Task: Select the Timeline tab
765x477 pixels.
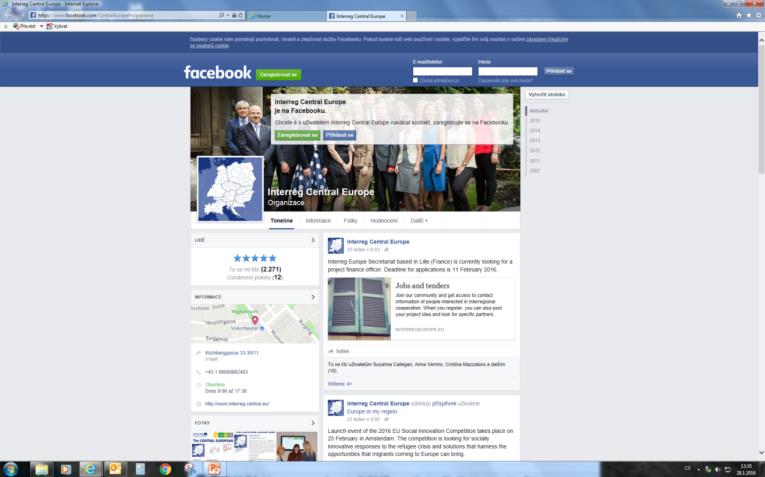Action: click(282, 221)
